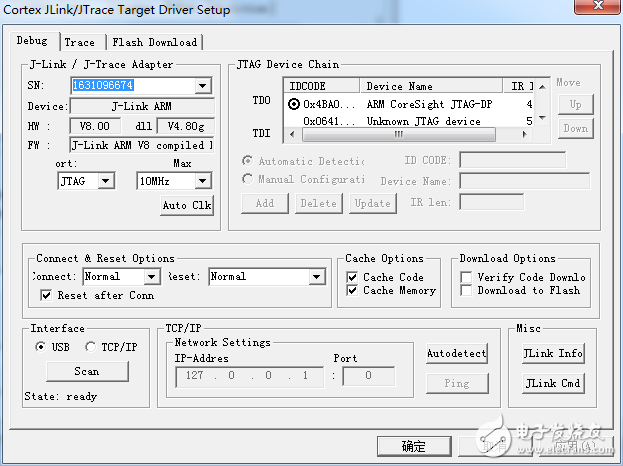Toggle Reset after Connect checkbox

tap(46, 295)
